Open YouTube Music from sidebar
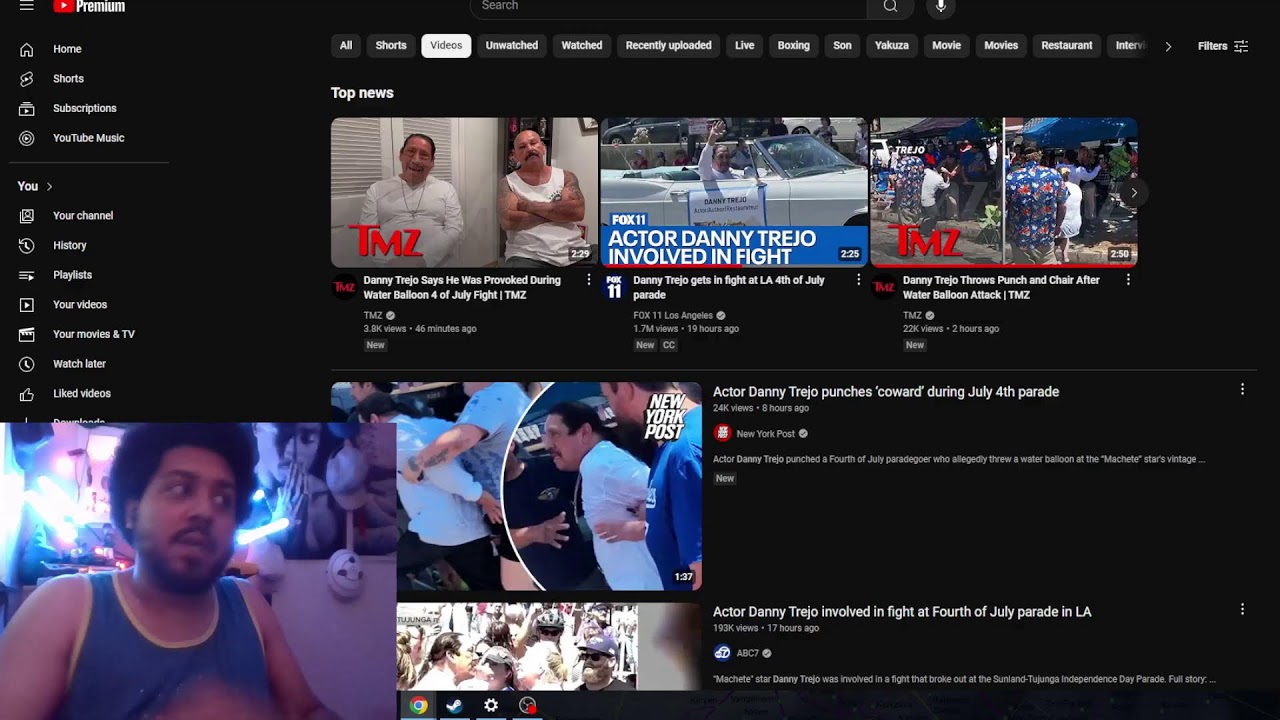1280x720 pixels. click(x=89, y=138)
